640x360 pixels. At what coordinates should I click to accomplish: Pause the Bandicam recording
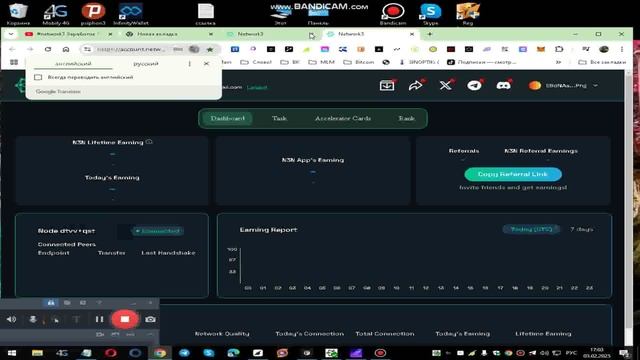coord(99,319)
